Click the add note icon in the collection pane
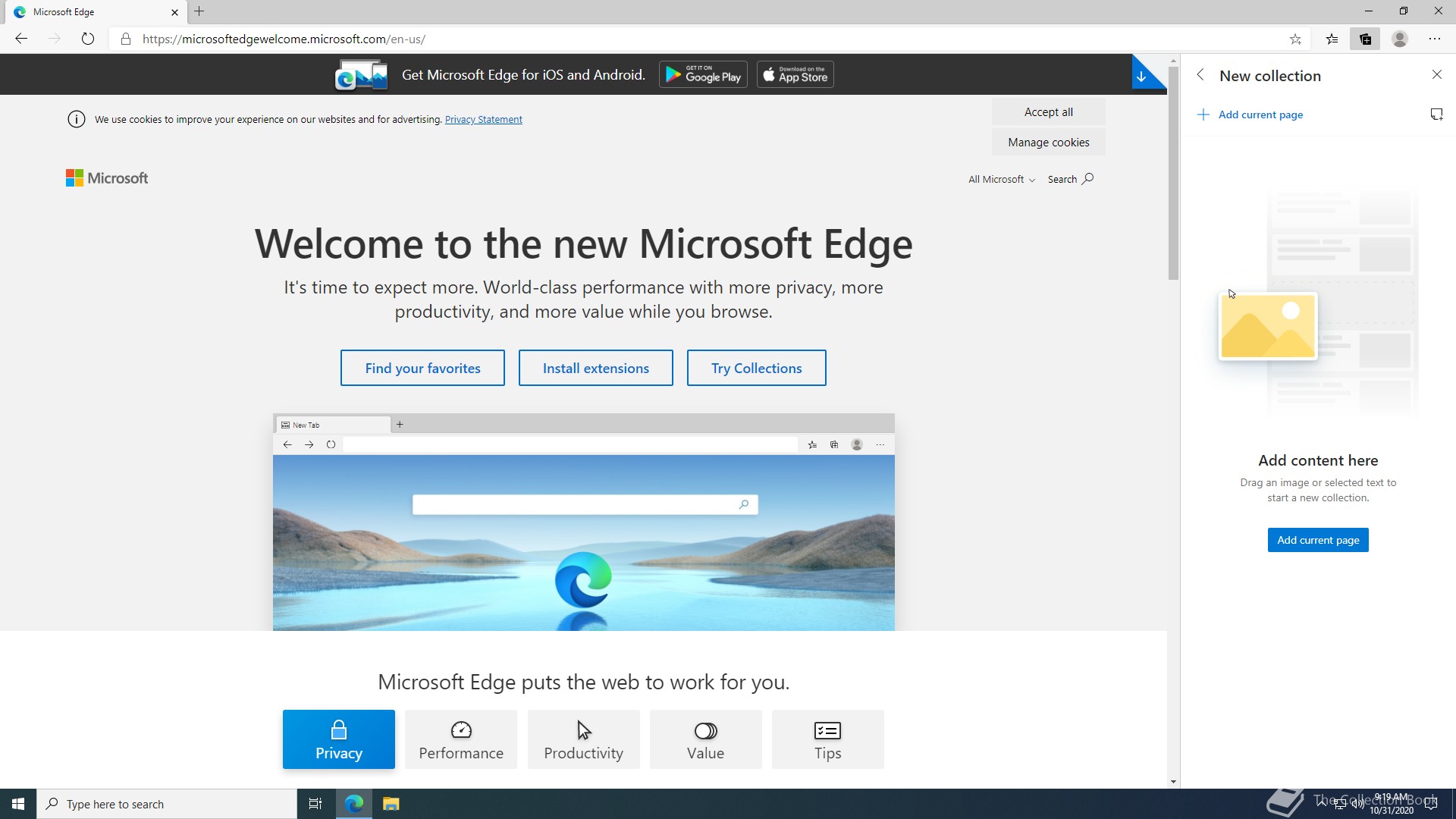 pyautogui.click(x=1436, y=115)
